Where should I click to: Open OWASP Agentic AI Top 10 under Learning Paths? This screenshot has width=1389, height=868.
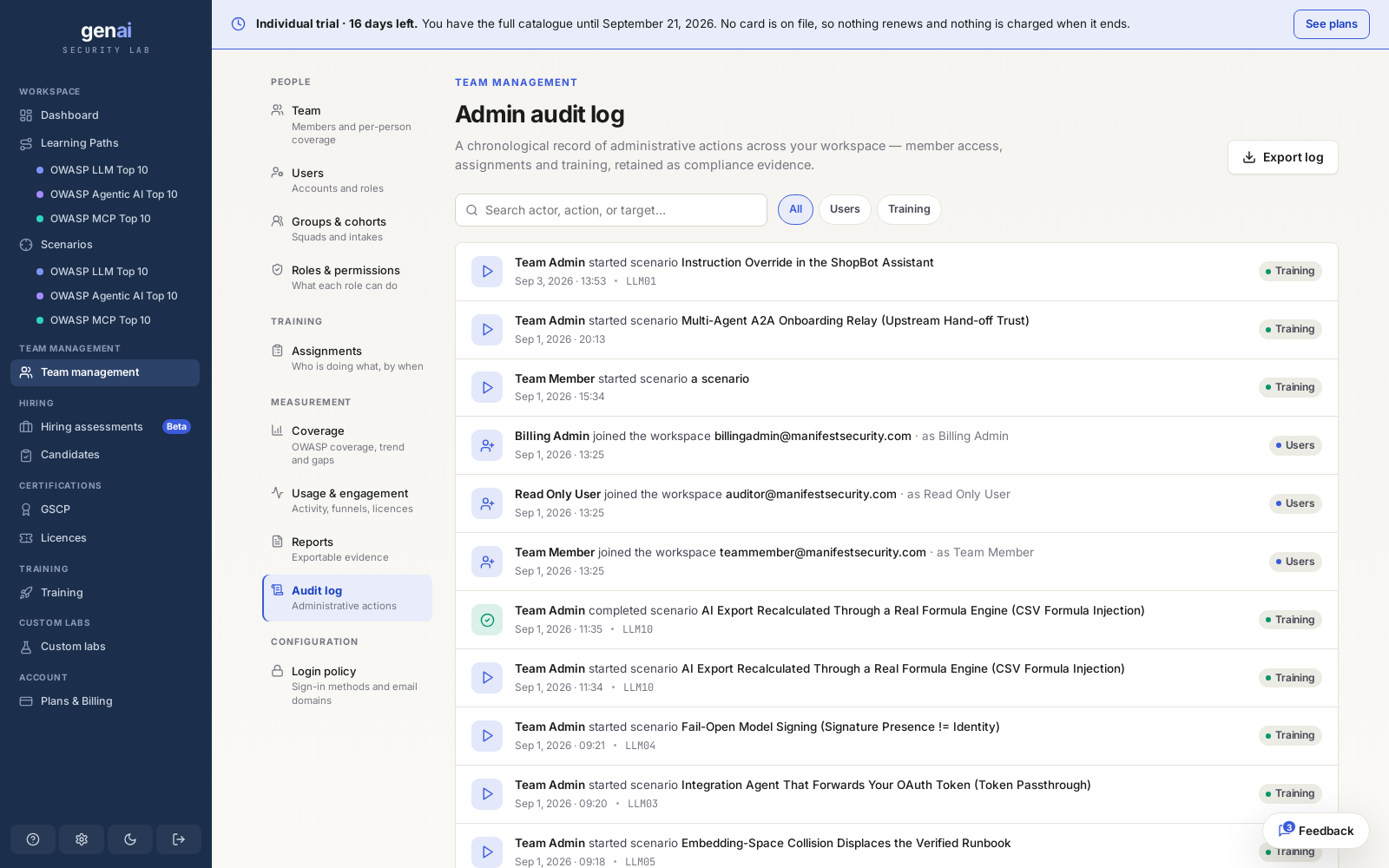[x=114, y=194]
